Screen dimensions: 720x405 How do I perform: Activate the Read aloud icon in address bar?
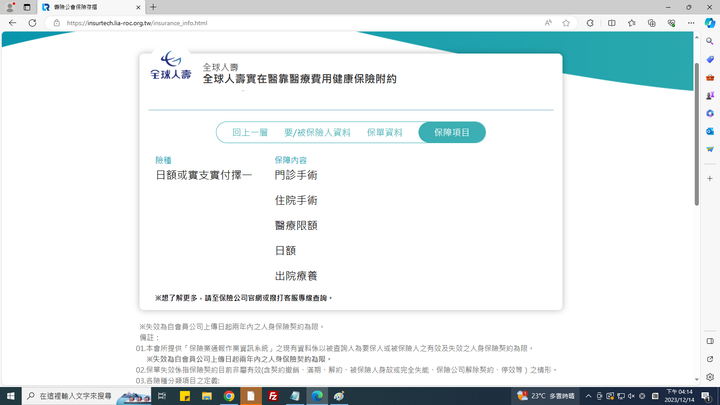click(x=548, y=22)
